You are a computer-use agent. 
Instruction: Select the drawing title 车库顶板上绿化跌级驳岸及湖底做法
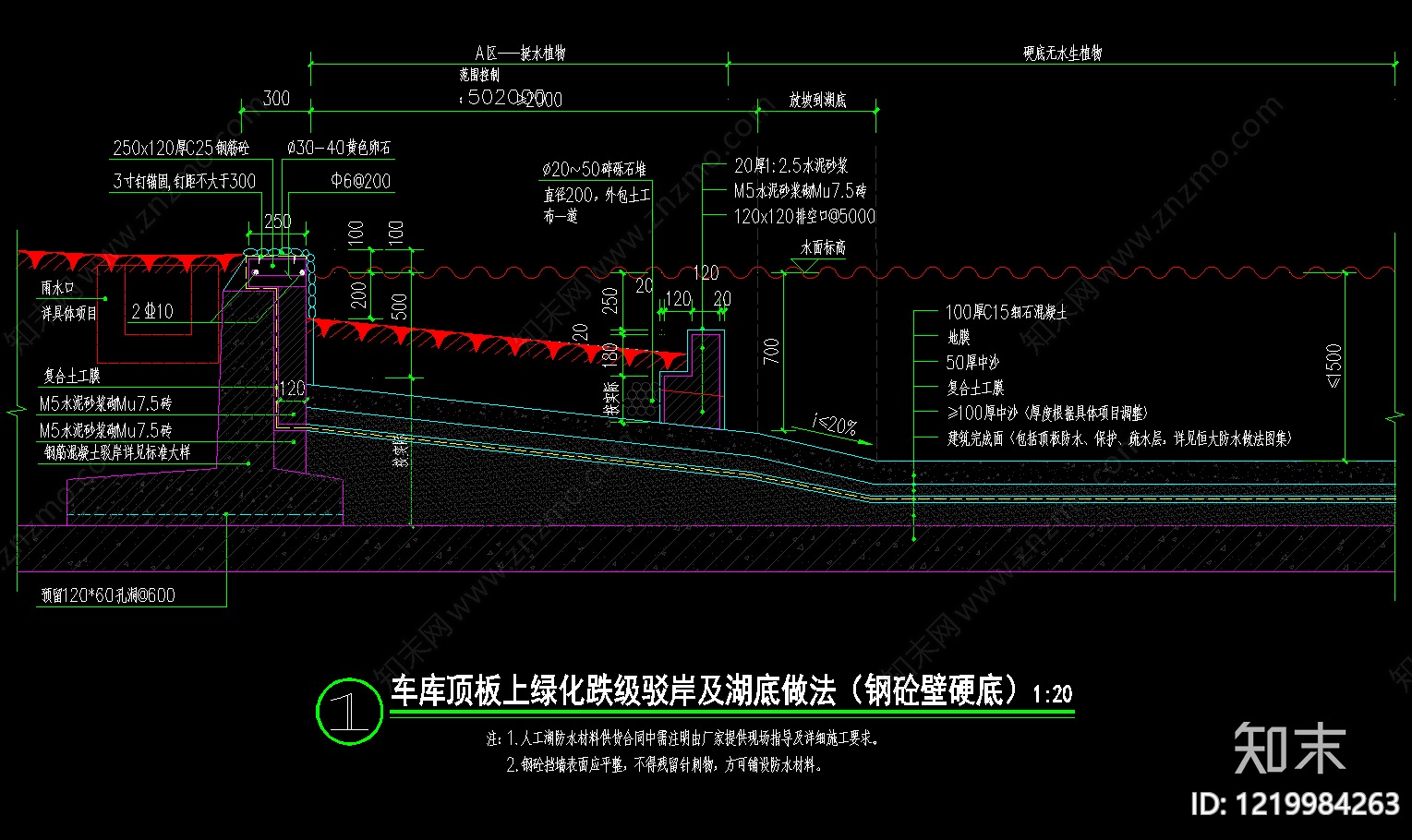(613, 690)
